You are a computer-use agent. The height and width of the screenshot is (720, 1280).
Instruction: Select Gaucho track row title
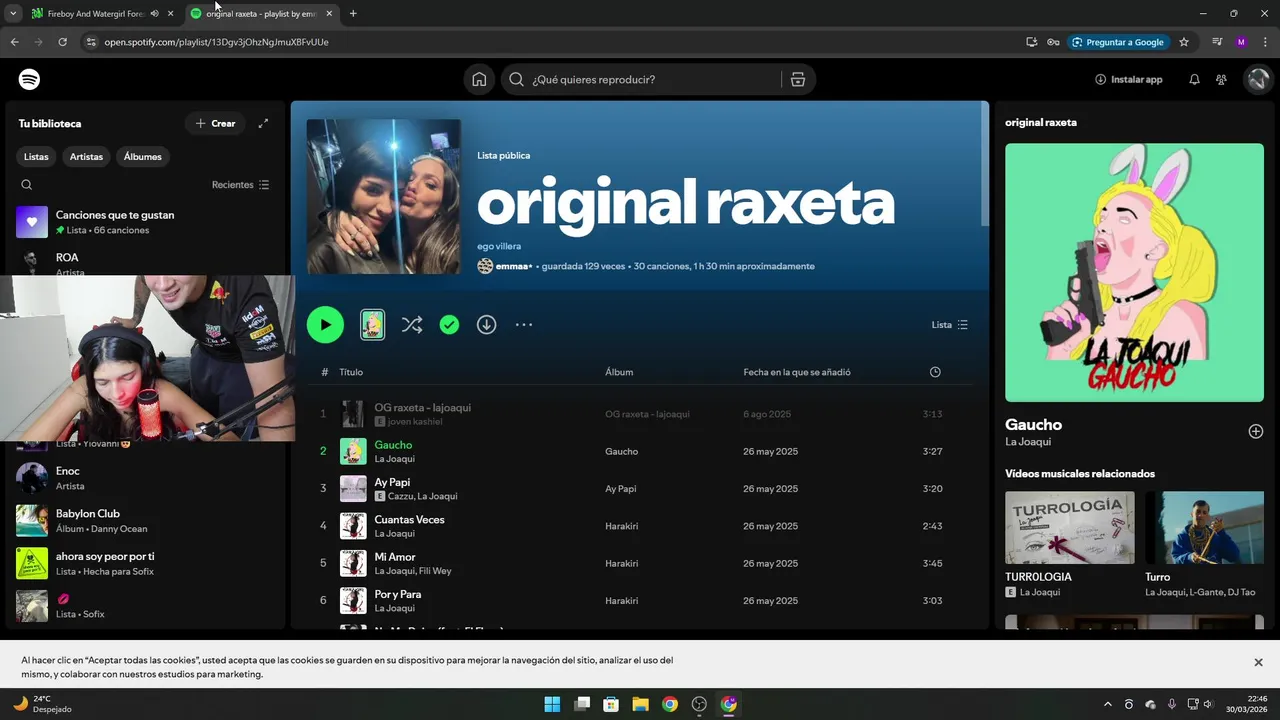pos(393,445)
